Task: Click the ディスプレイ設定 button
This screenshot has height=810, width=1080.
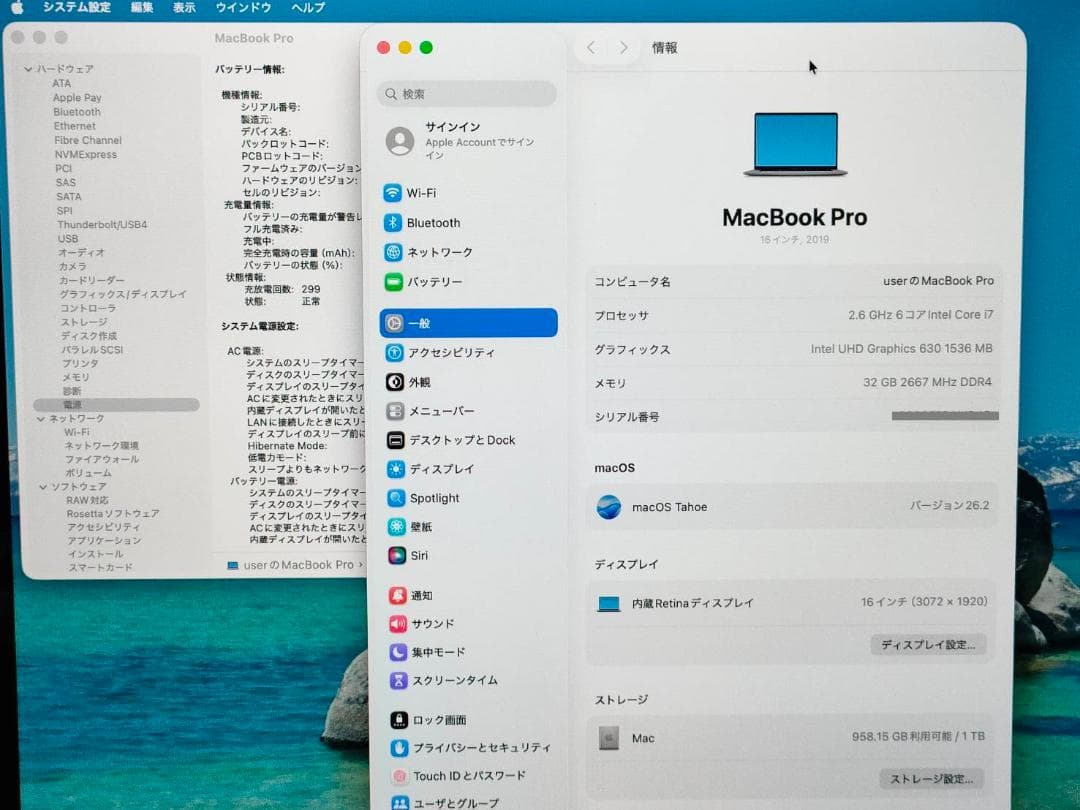Action: point(928,644)
